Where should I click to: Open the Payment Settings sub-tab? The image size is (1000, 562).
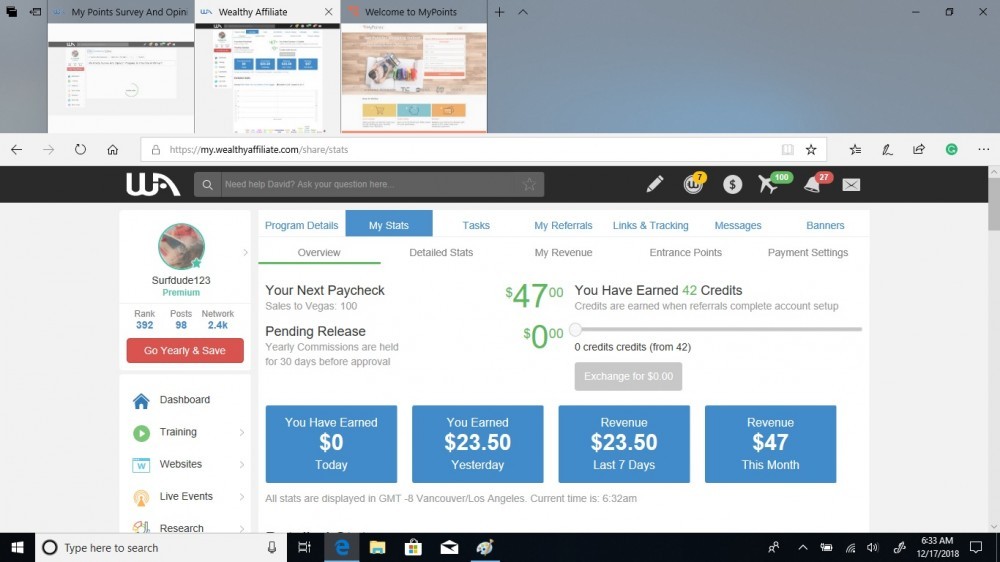click(807, 253)
